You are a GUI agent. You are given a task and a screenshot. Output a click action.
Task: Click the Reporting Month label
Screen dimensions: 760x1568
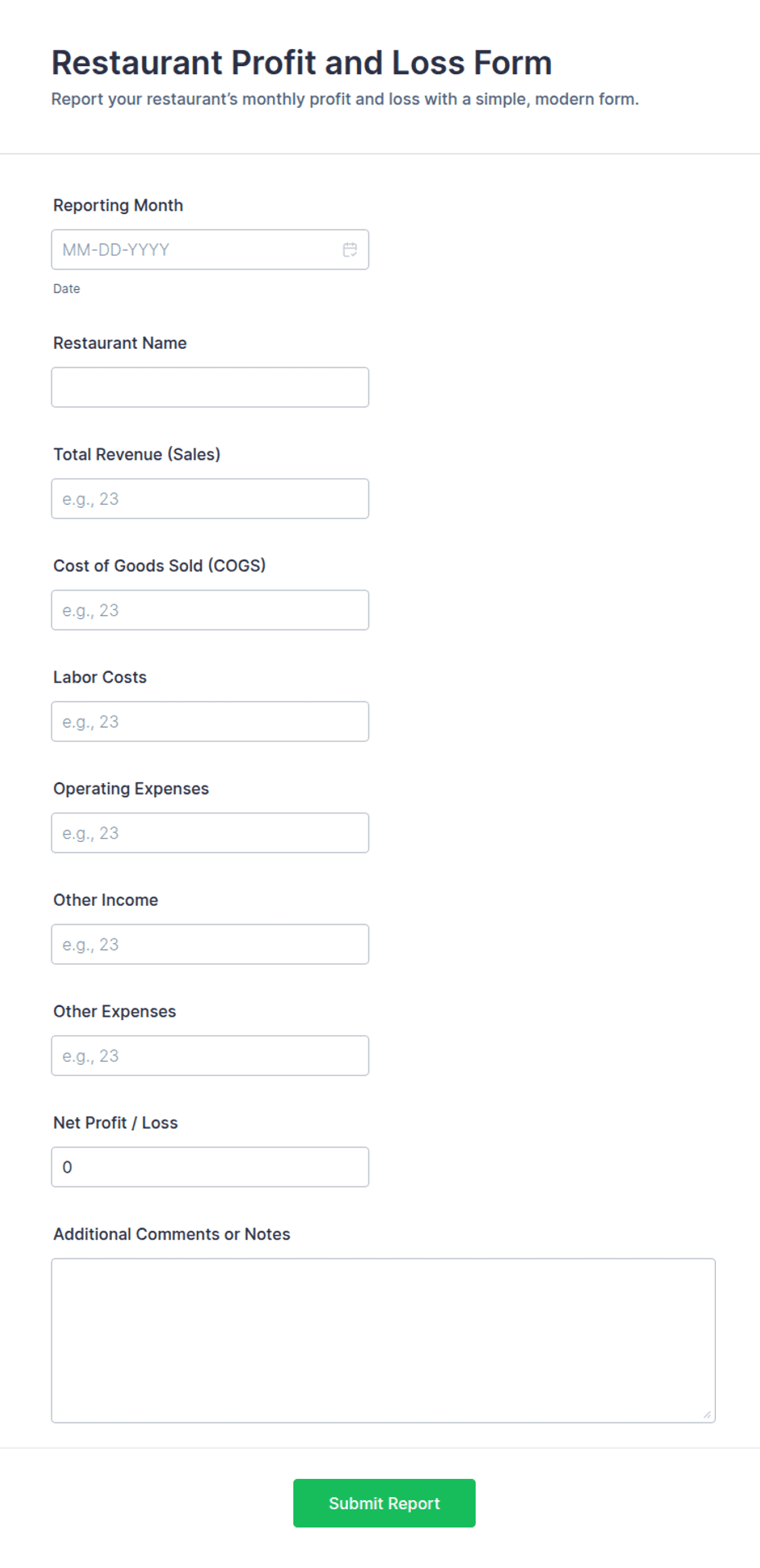coord(118,206)
